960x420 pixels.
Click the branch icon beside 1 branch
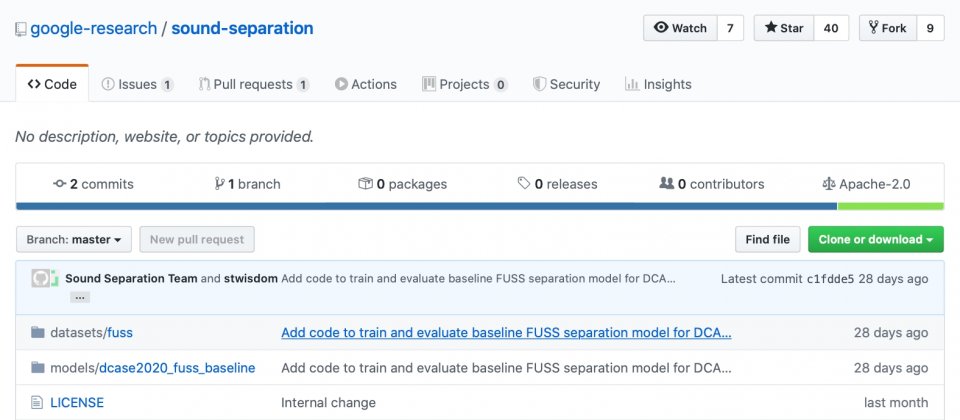(x=220, y=184)
